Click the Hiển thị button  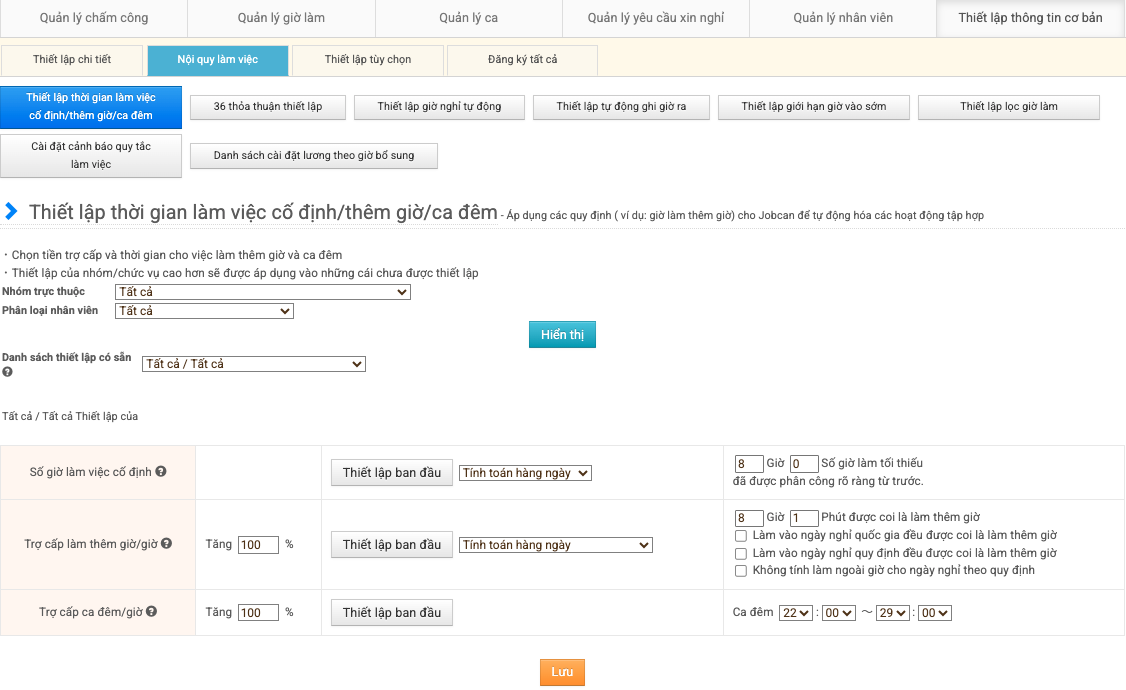click(x=562, y=335)
